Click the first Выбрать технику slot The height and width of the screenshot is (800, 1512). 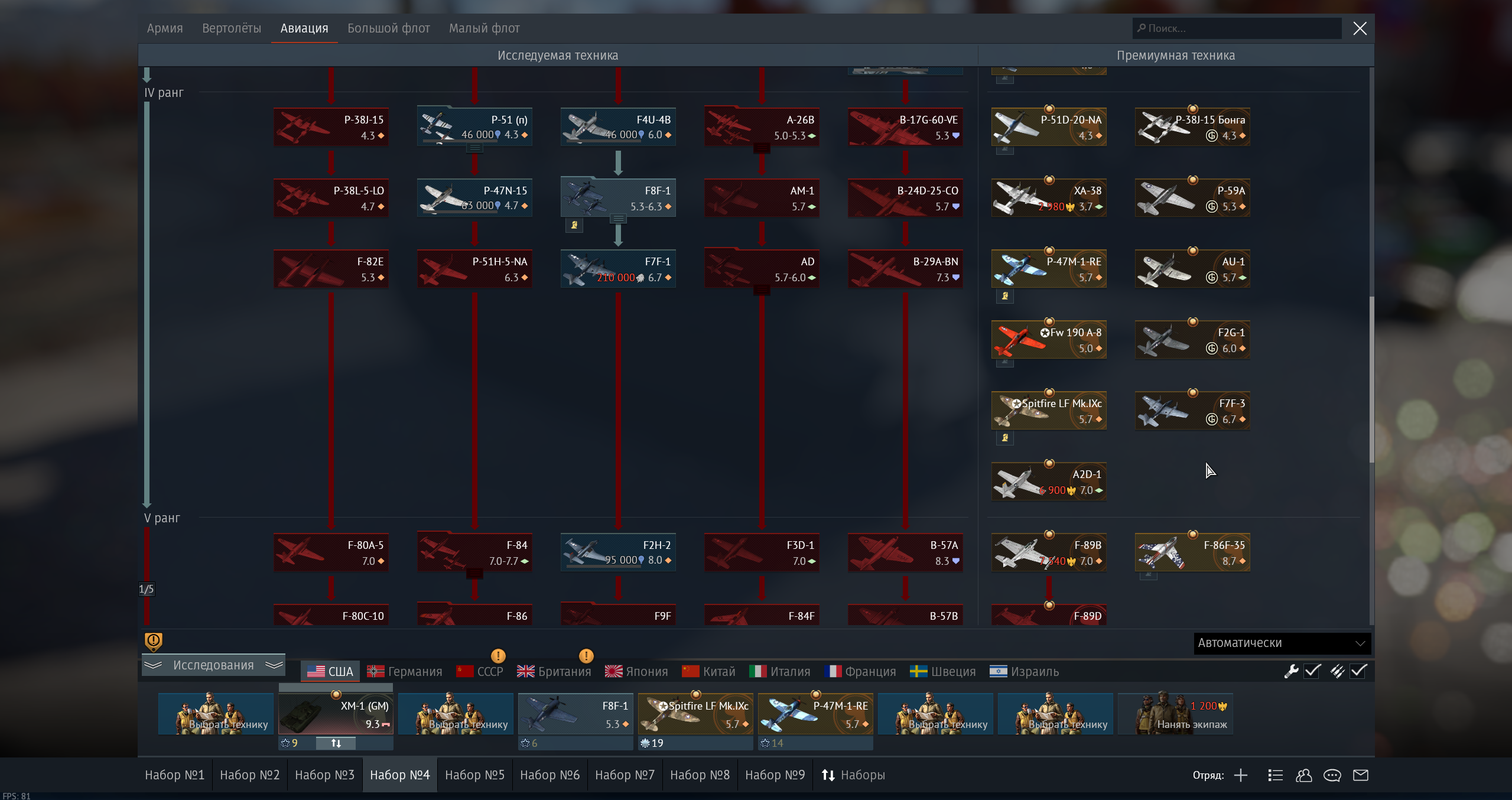(x=216, y=714)
